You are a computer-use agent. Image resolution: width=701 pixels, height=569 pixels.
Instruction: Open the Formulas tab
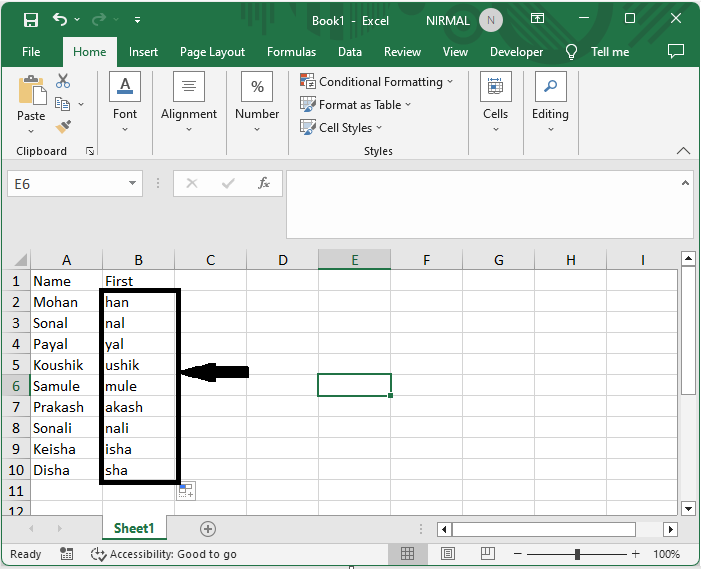coord(291,52)
